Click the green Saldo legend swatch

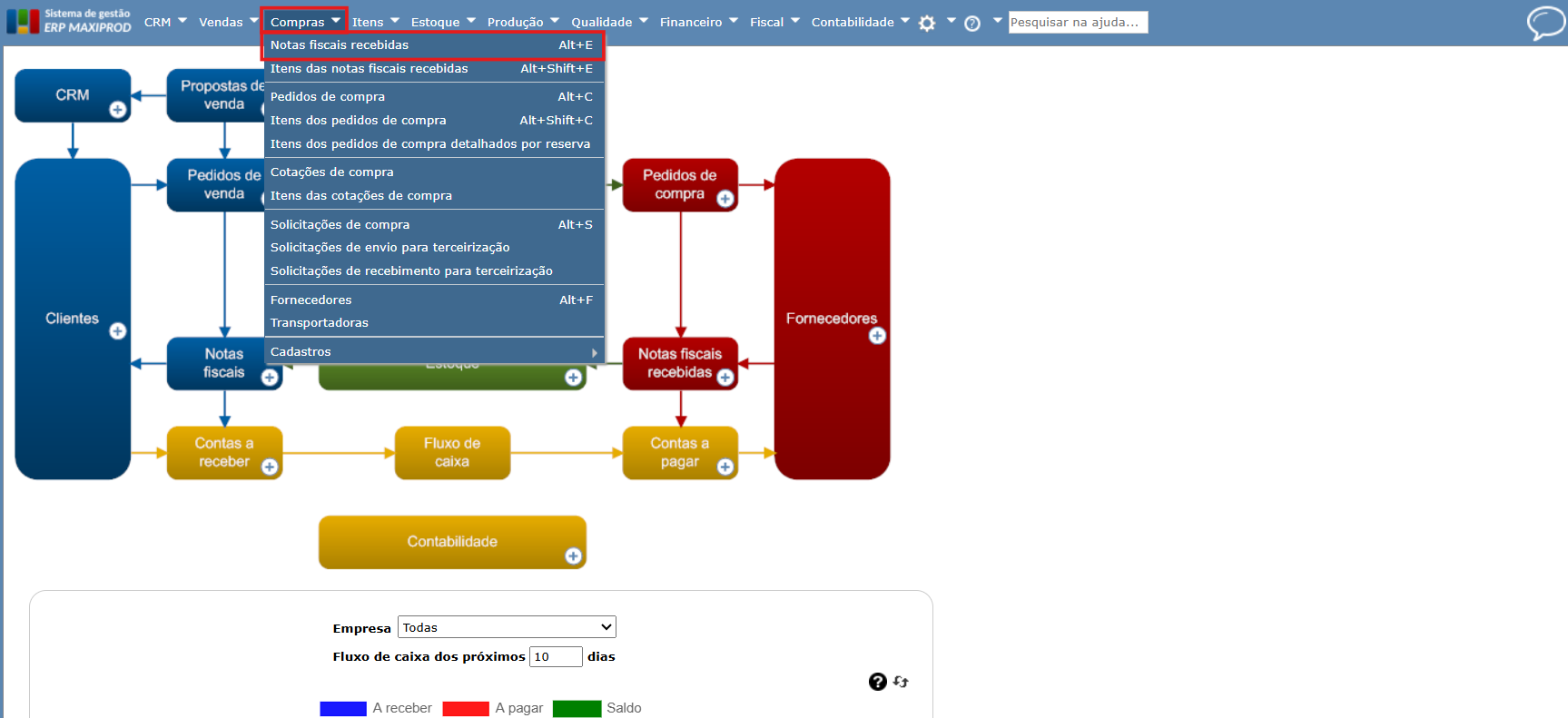pos(577,709)
